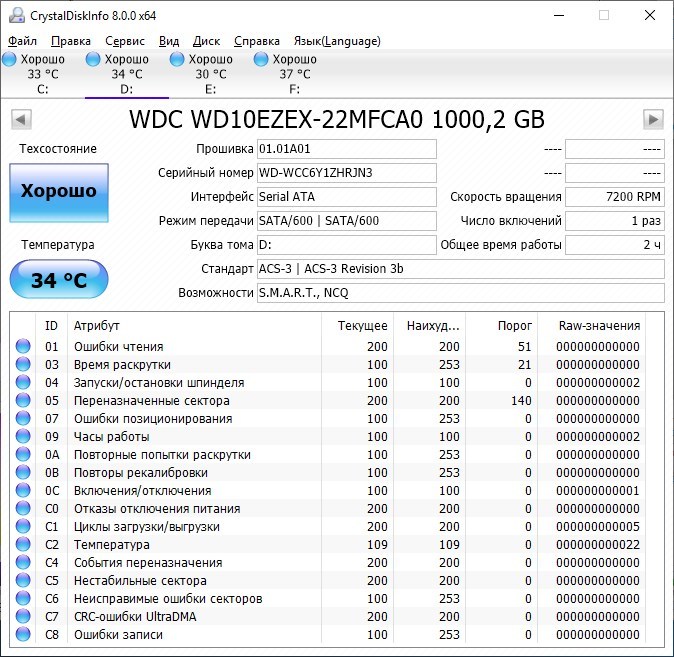Expand the Вид menu
This screenshot has width=674, height=657.
[x=169, y=41]
